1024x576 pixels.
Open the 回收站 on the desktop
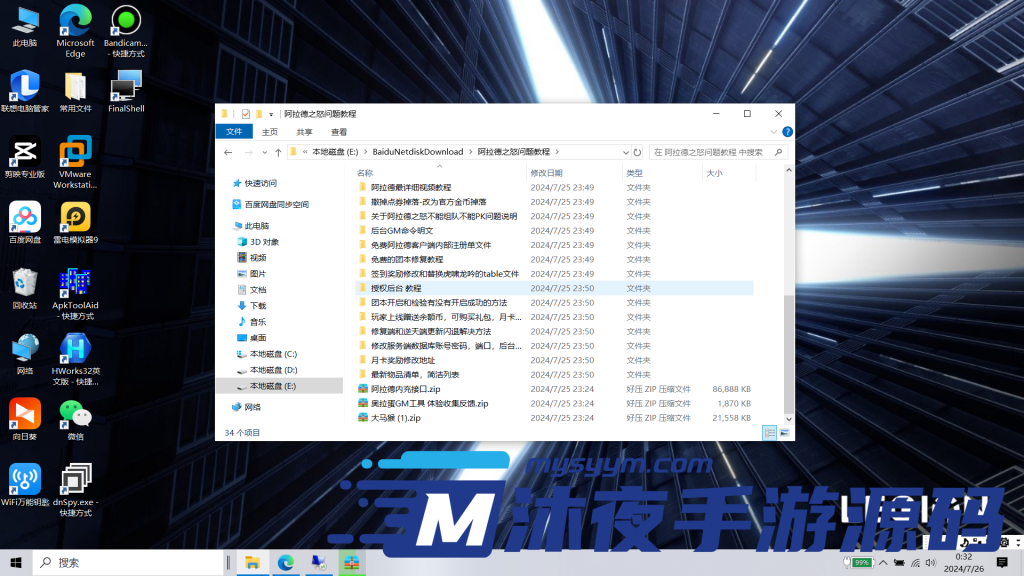point(24,283)
